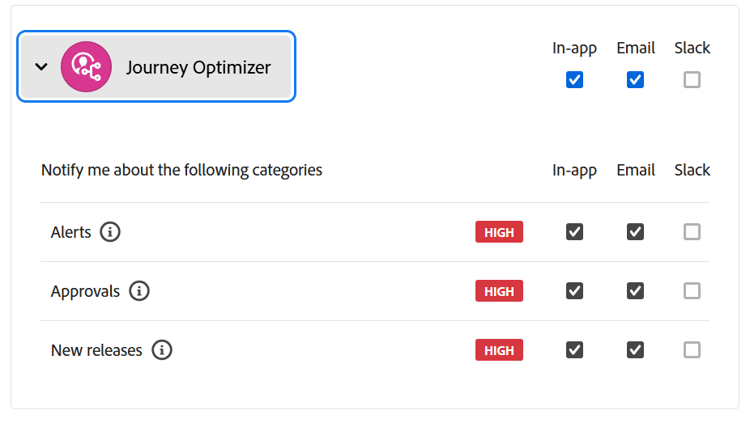Uncheck Journey Optimizer In-app checkbox
This screenshot has height=423, width=750.
coord(574,80)
